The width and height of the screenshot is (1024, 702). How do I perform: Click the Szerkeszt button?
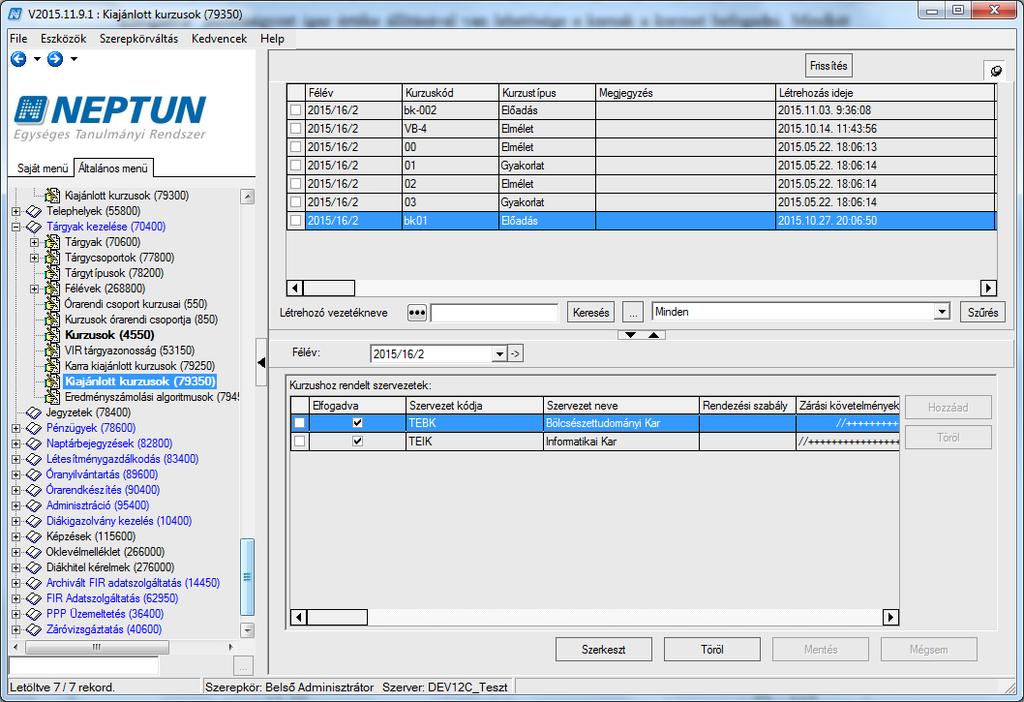603,650
